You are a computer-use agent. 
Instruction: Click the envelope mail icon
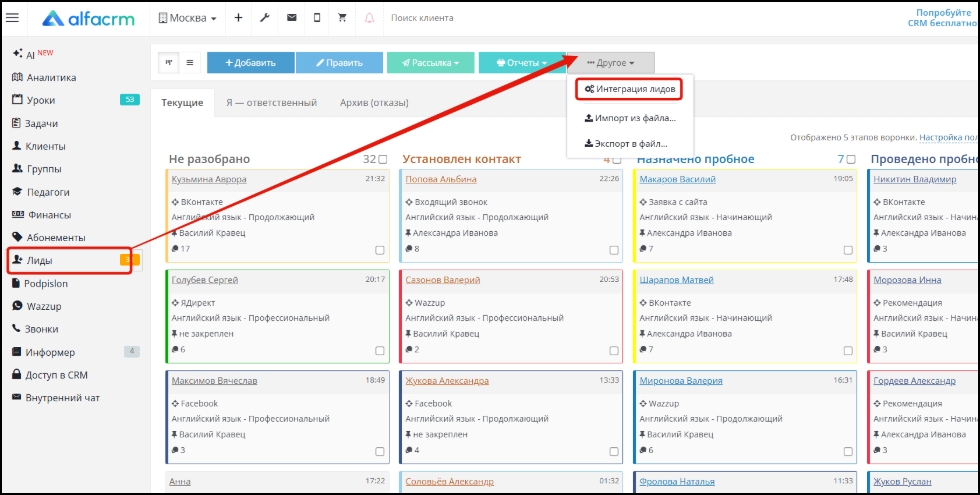click(x=291, y=18)
